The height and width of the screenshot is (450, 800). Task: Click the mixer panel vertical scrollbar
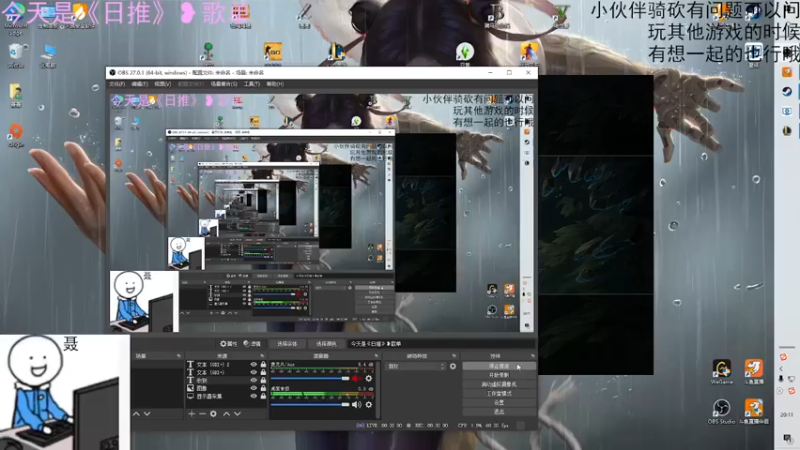379,388
